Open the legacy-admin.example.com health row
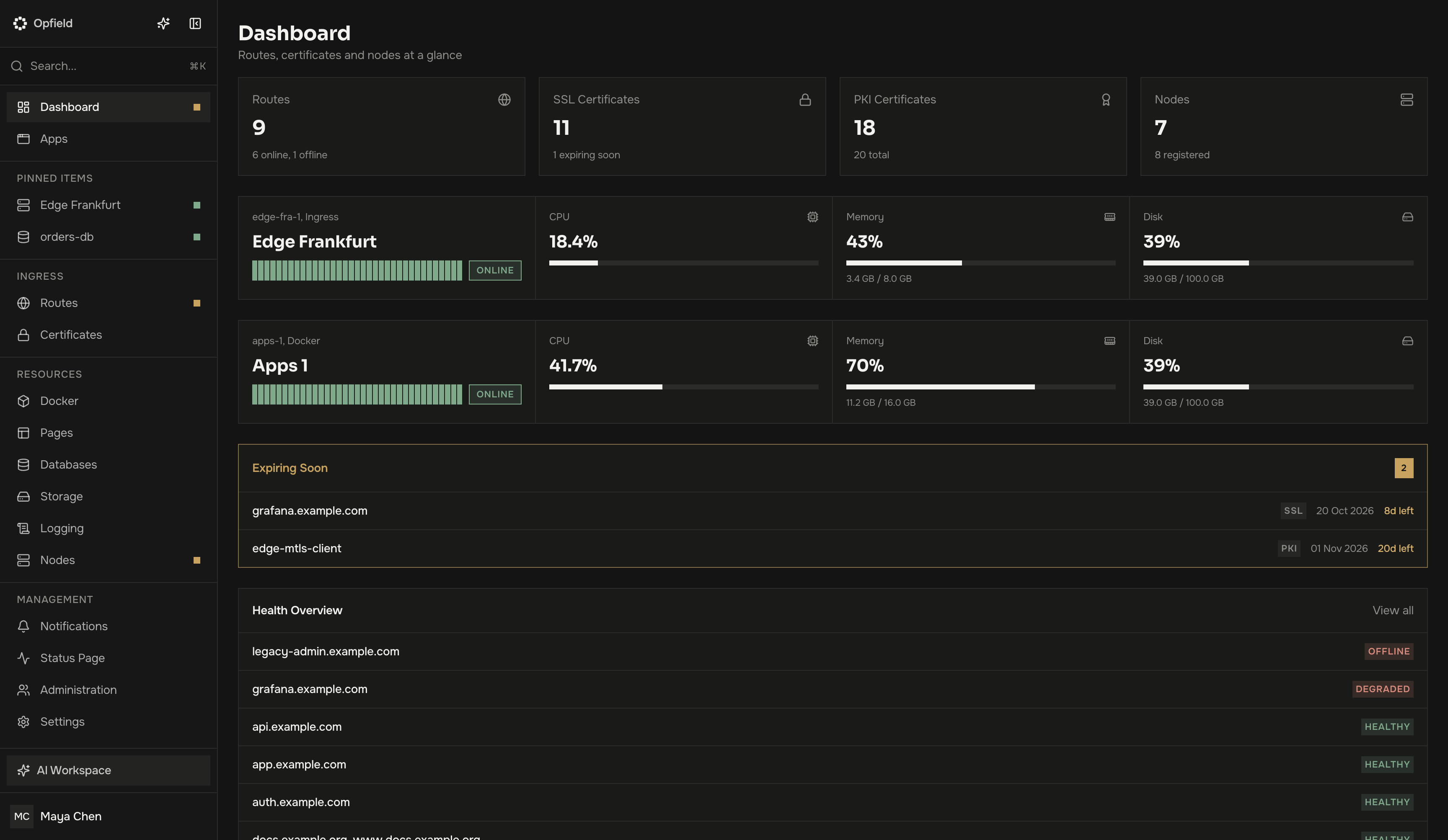Screen dimensions: 1448x840 [833, 652]
